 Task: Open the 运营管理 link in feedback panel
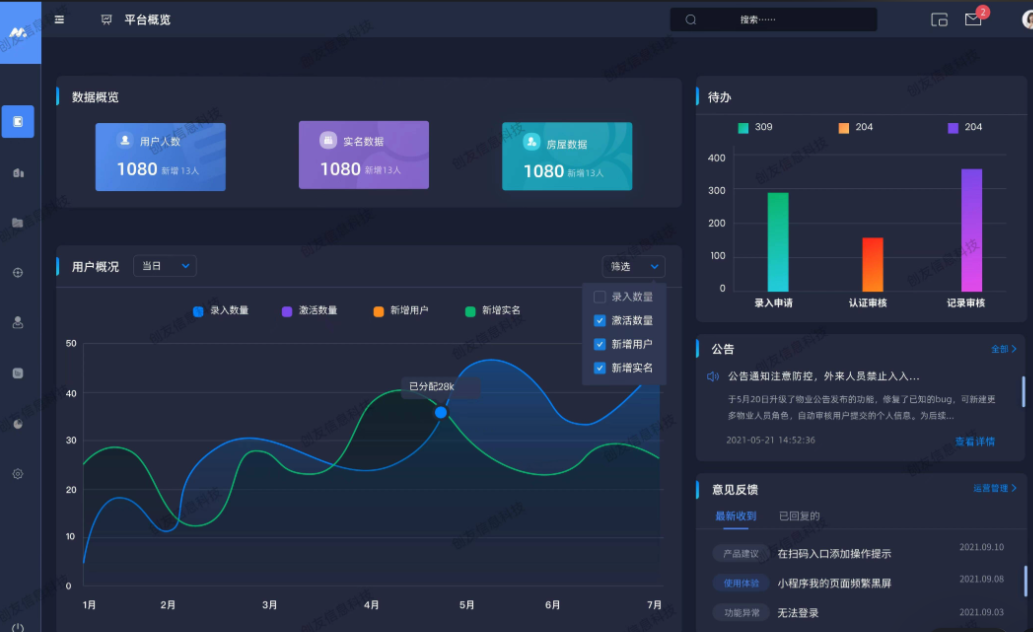point(994,488)
